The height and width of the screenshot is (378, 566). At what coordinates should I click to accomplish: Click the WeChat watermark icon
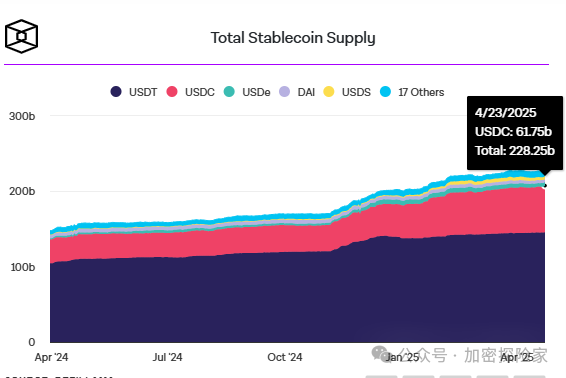[380, 353]
